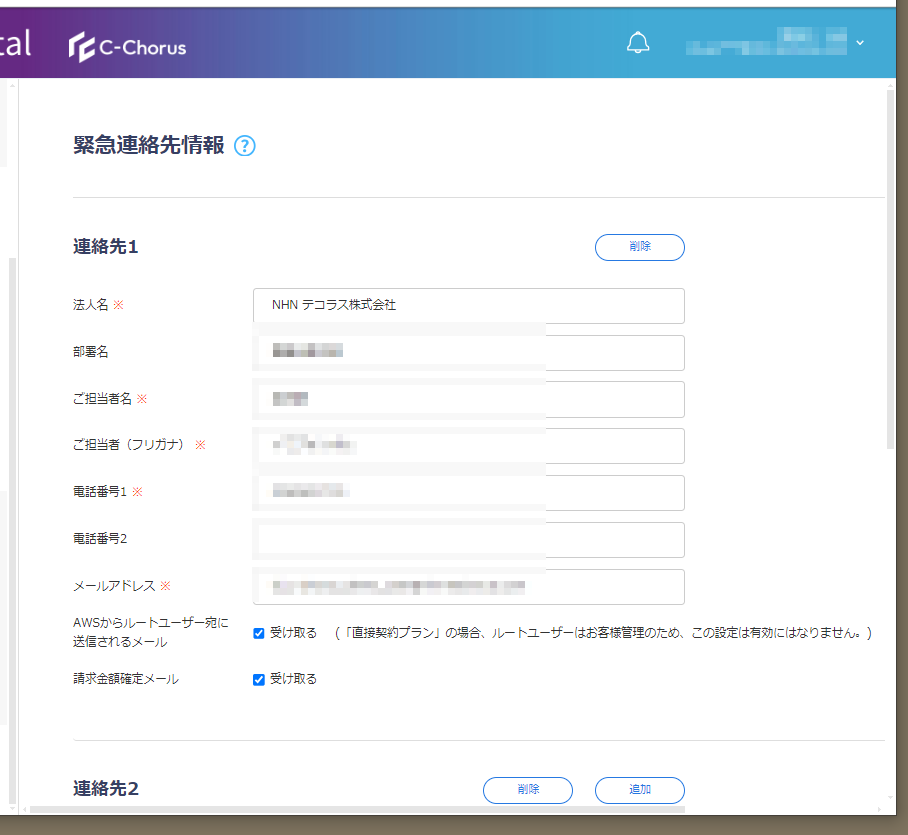The height and width of the screenshot is (835, 908).
Task: Click the blurred account name in header
Action: (765, 43)
